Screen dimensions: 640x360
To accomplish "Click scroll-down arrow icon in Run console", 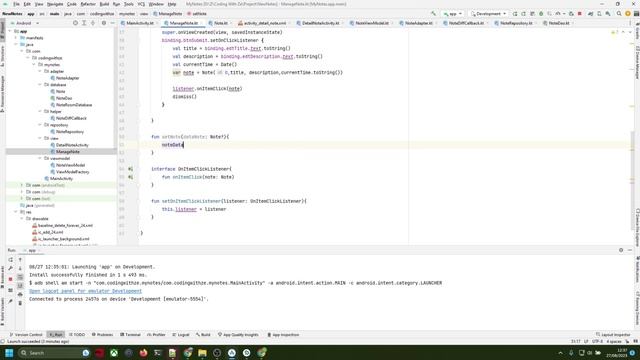I will pyautogui.click(x=20, y=268).
